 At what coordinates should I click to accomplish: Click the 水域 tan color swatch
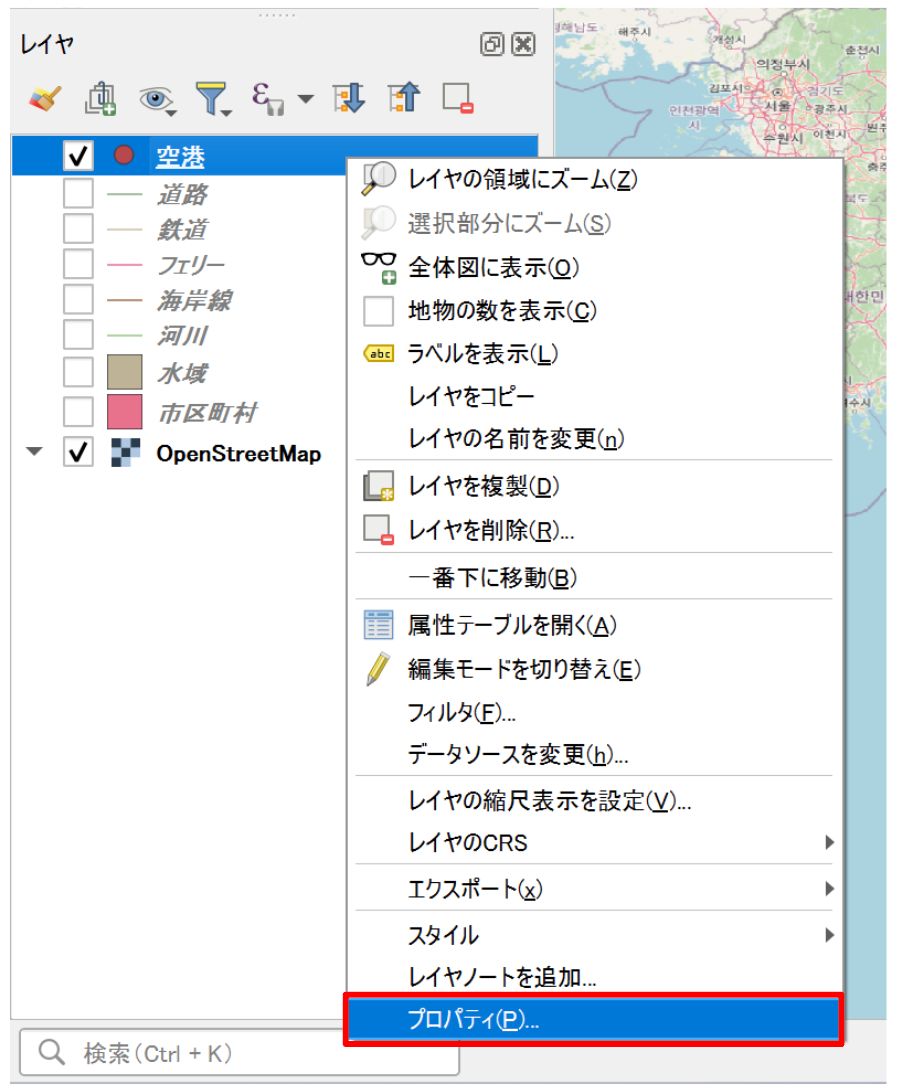pyautogui.click(x=125, y=372)
